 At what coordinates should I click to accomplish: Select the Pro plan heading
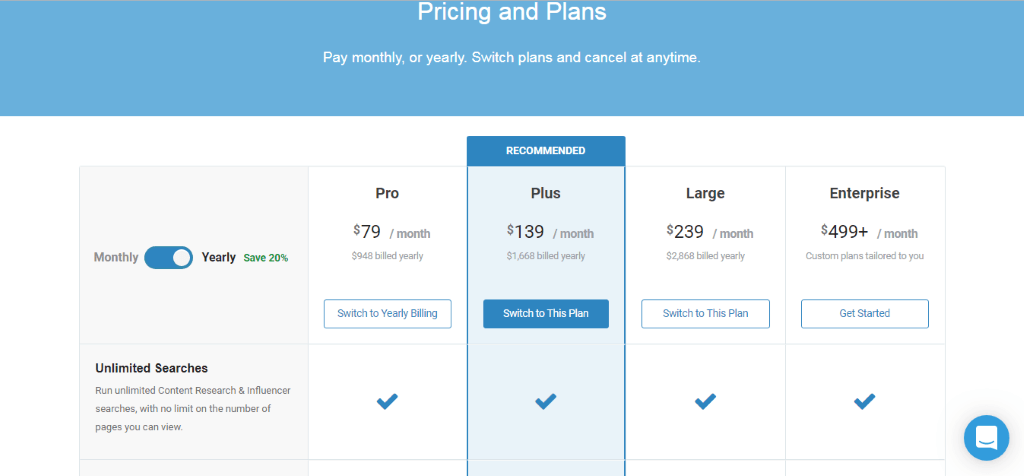coord(387,193)
